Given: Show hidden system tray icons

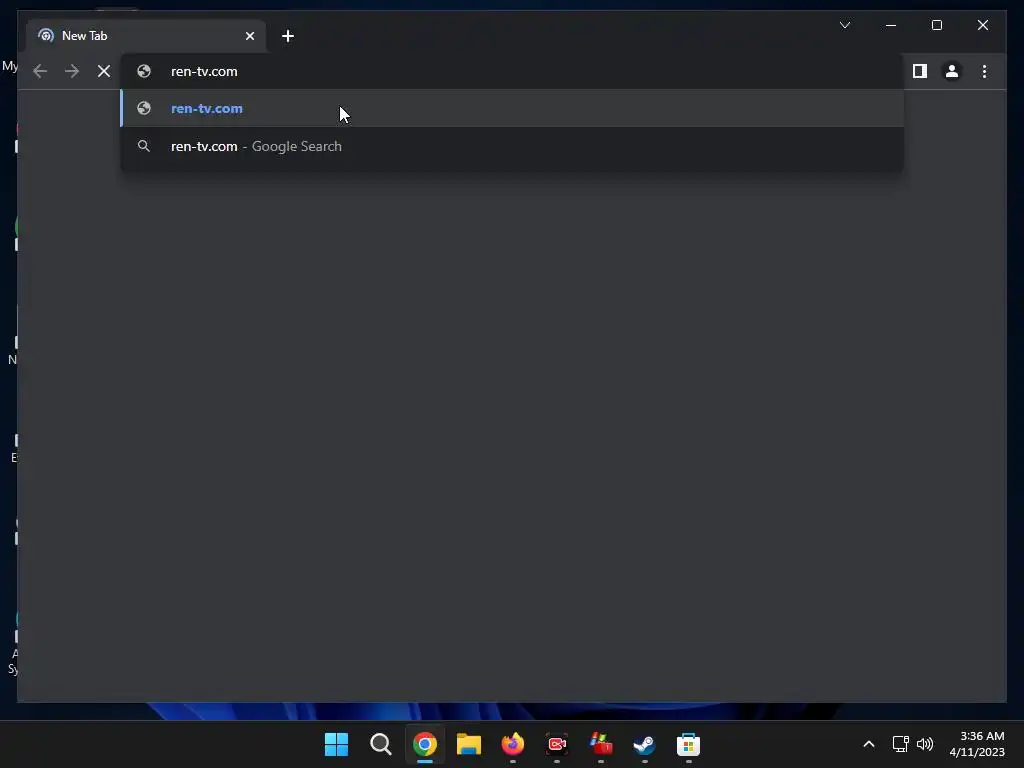Looking at the screenshot, I should [869, 744].
